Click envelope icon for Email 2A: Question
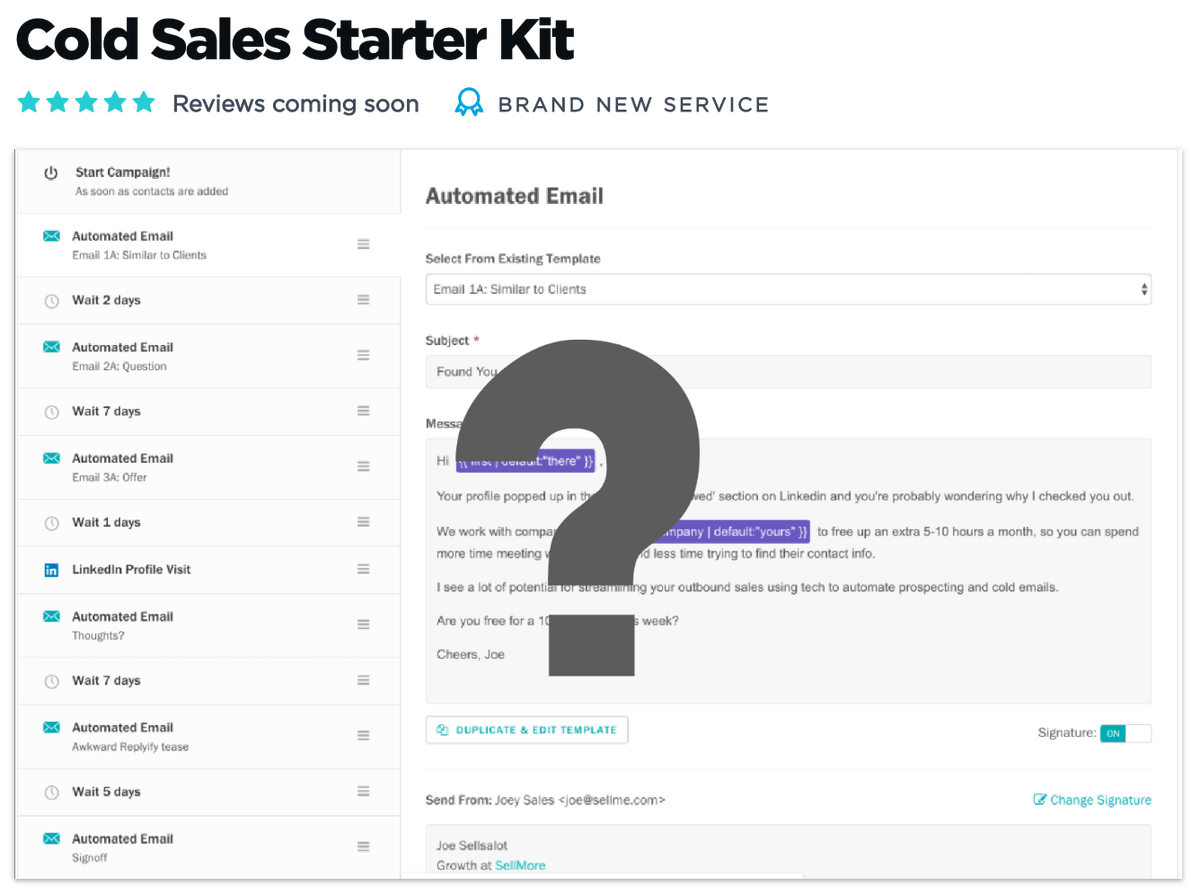This screenshot has width=1200, height=895. [51, 347]
